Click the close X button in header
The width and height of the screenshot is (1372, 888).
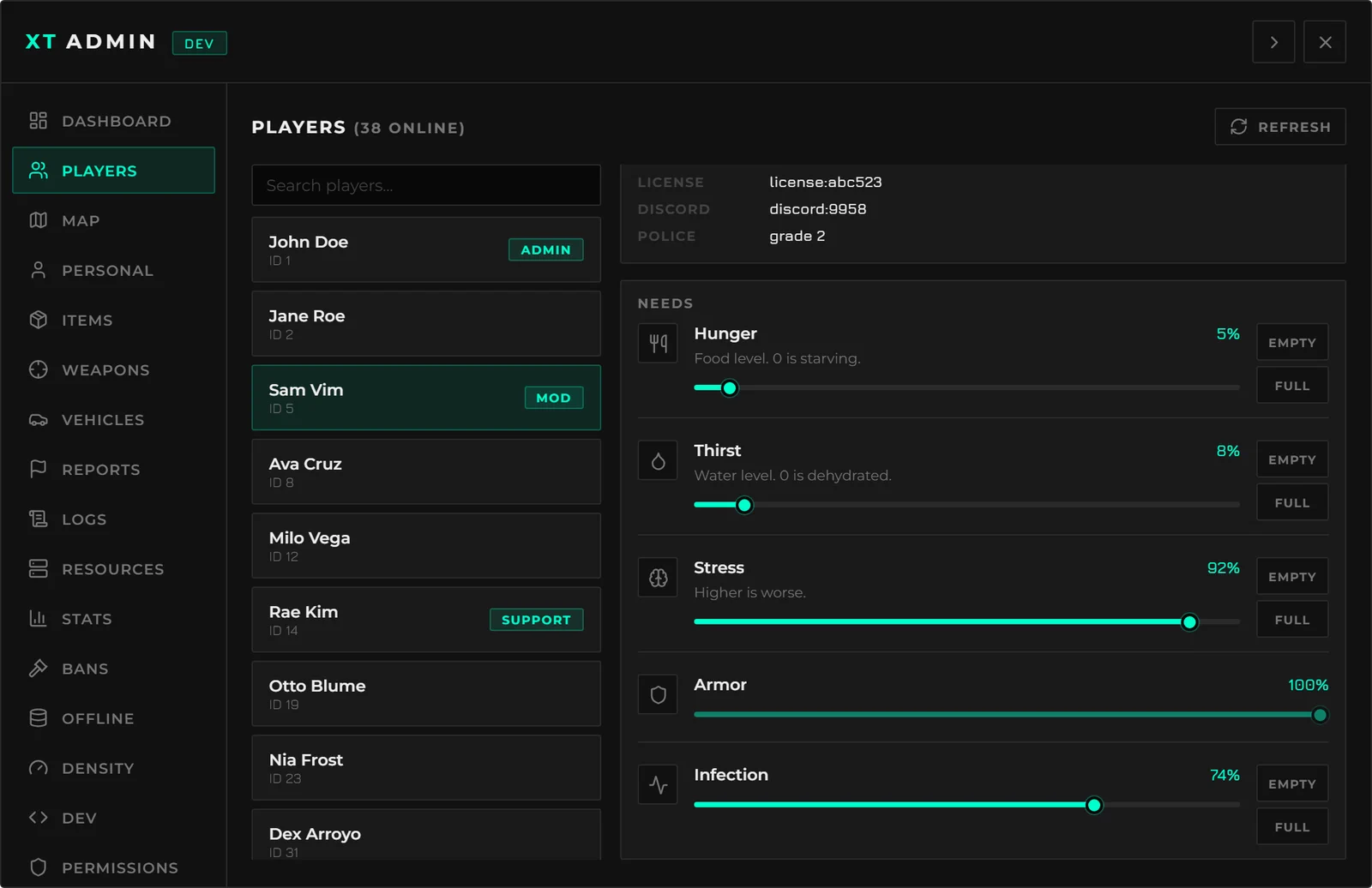point(1325,42)
